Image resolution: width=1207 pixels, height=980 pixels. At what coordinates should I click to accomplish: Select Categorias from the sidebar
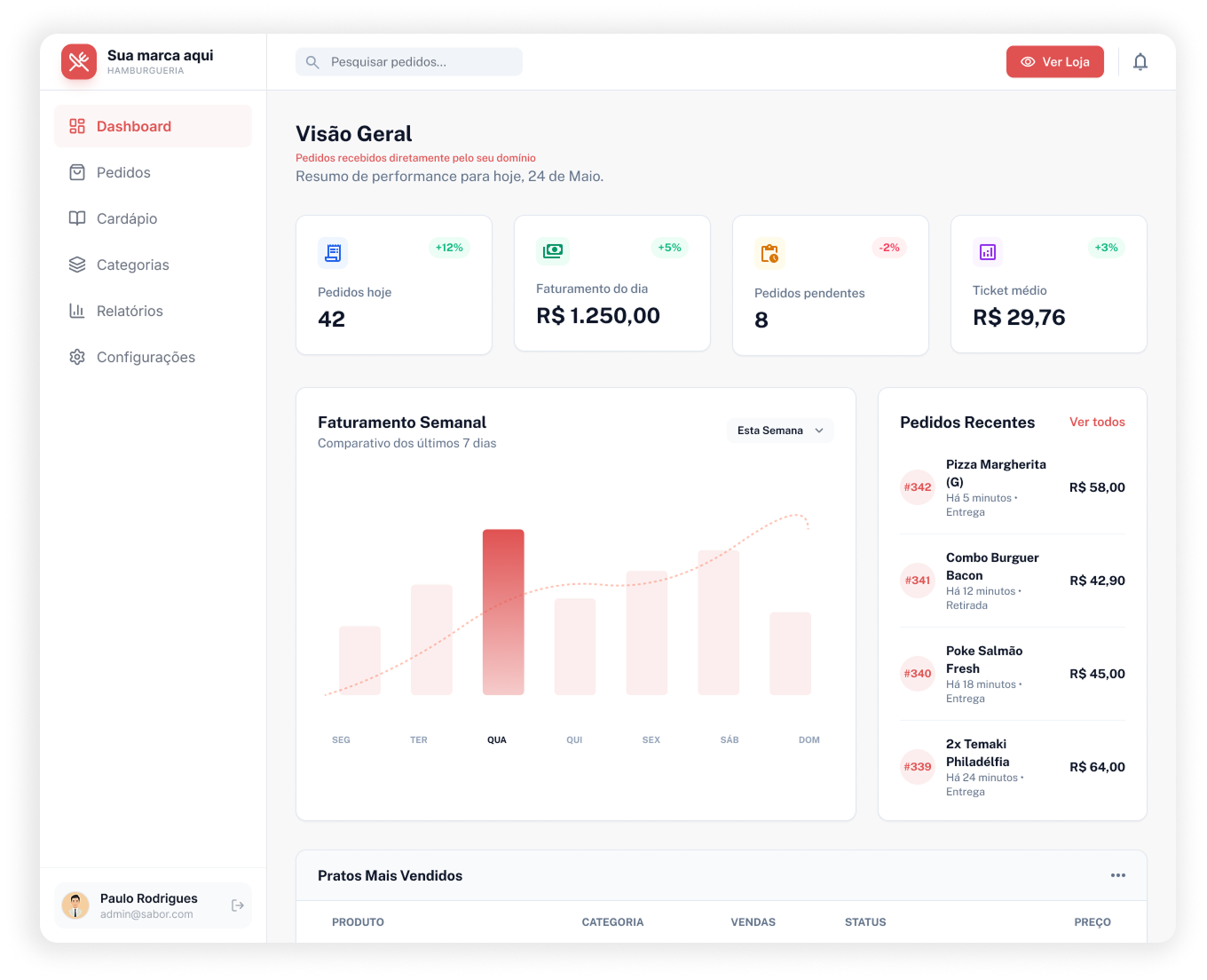tap(132, 265)
